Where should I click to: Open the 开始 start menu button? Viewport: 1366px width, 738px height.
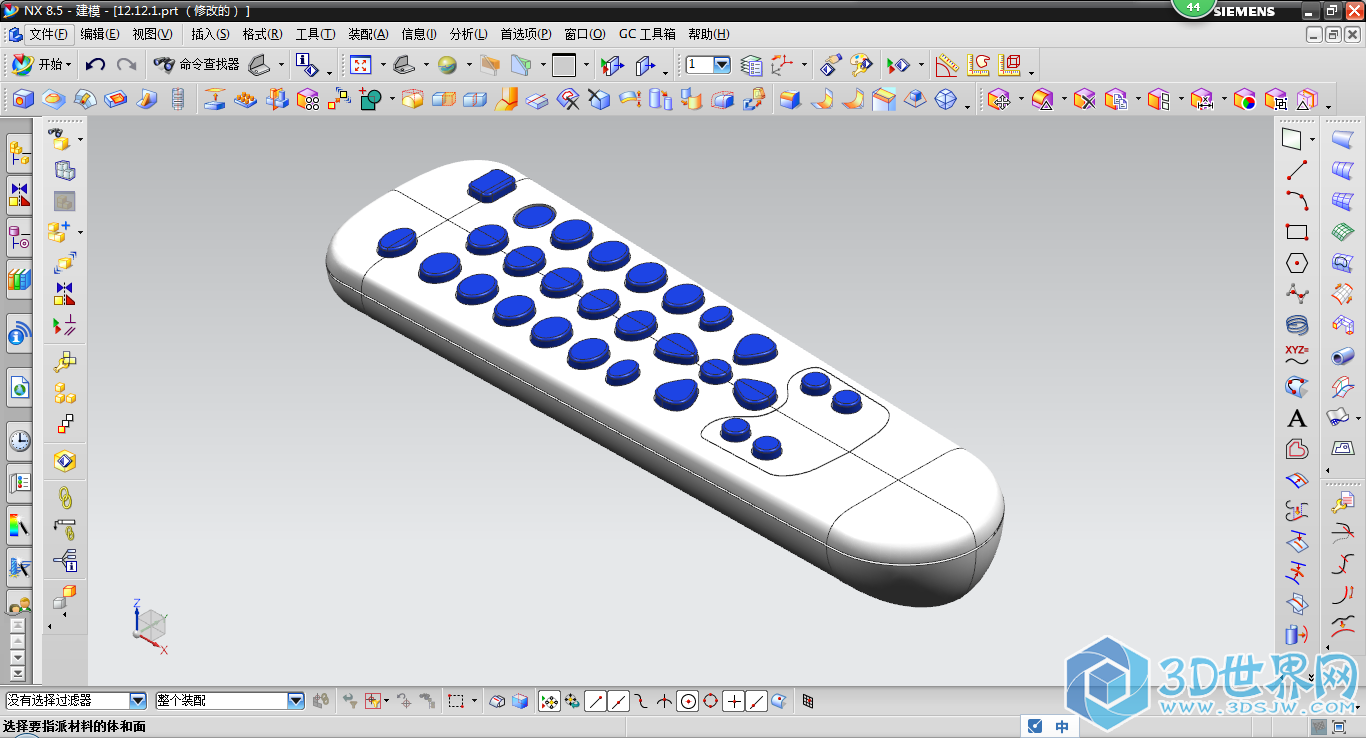click(x=41, y=65)
